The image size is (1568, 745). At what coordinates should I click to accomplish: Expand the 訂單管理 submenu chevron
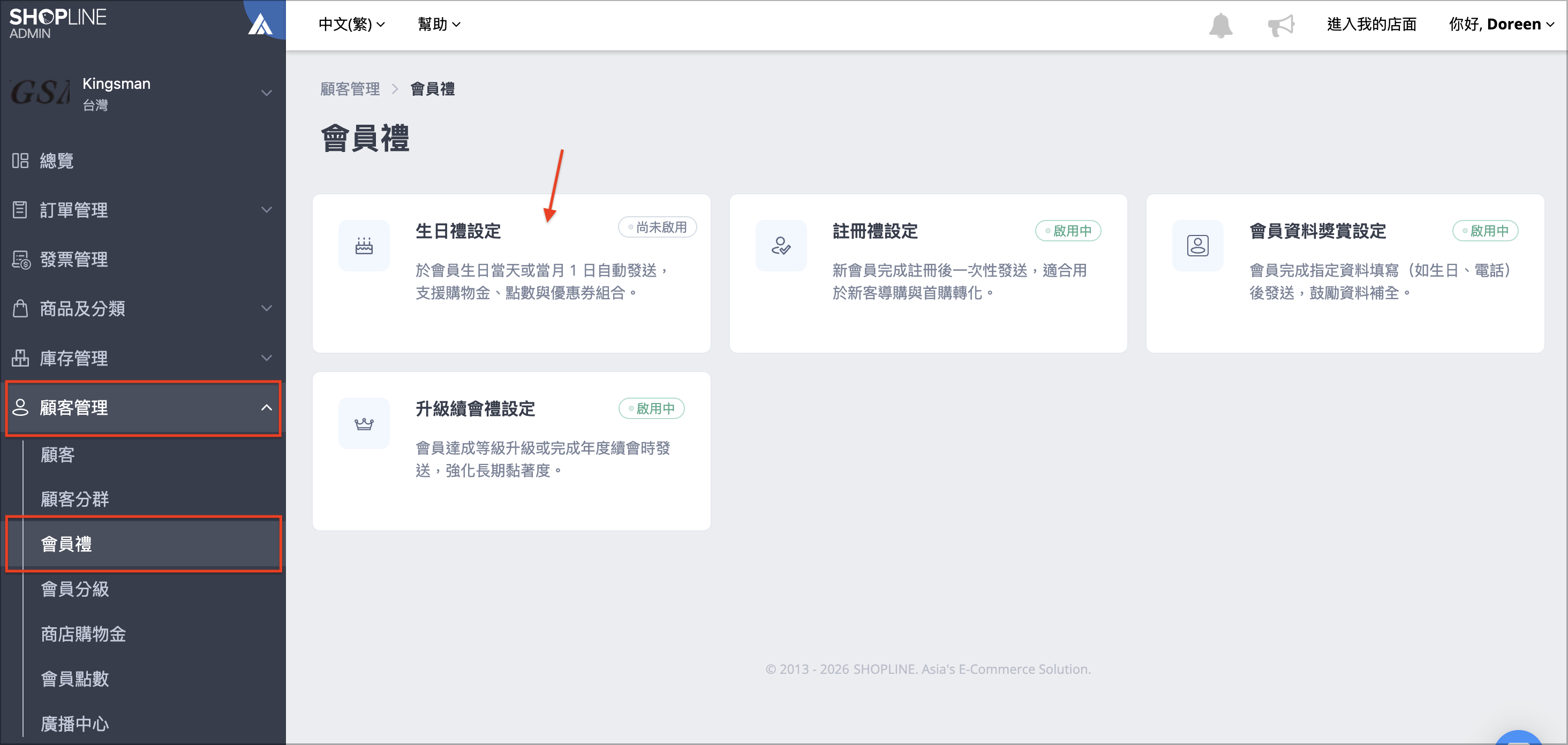(266, 210)
